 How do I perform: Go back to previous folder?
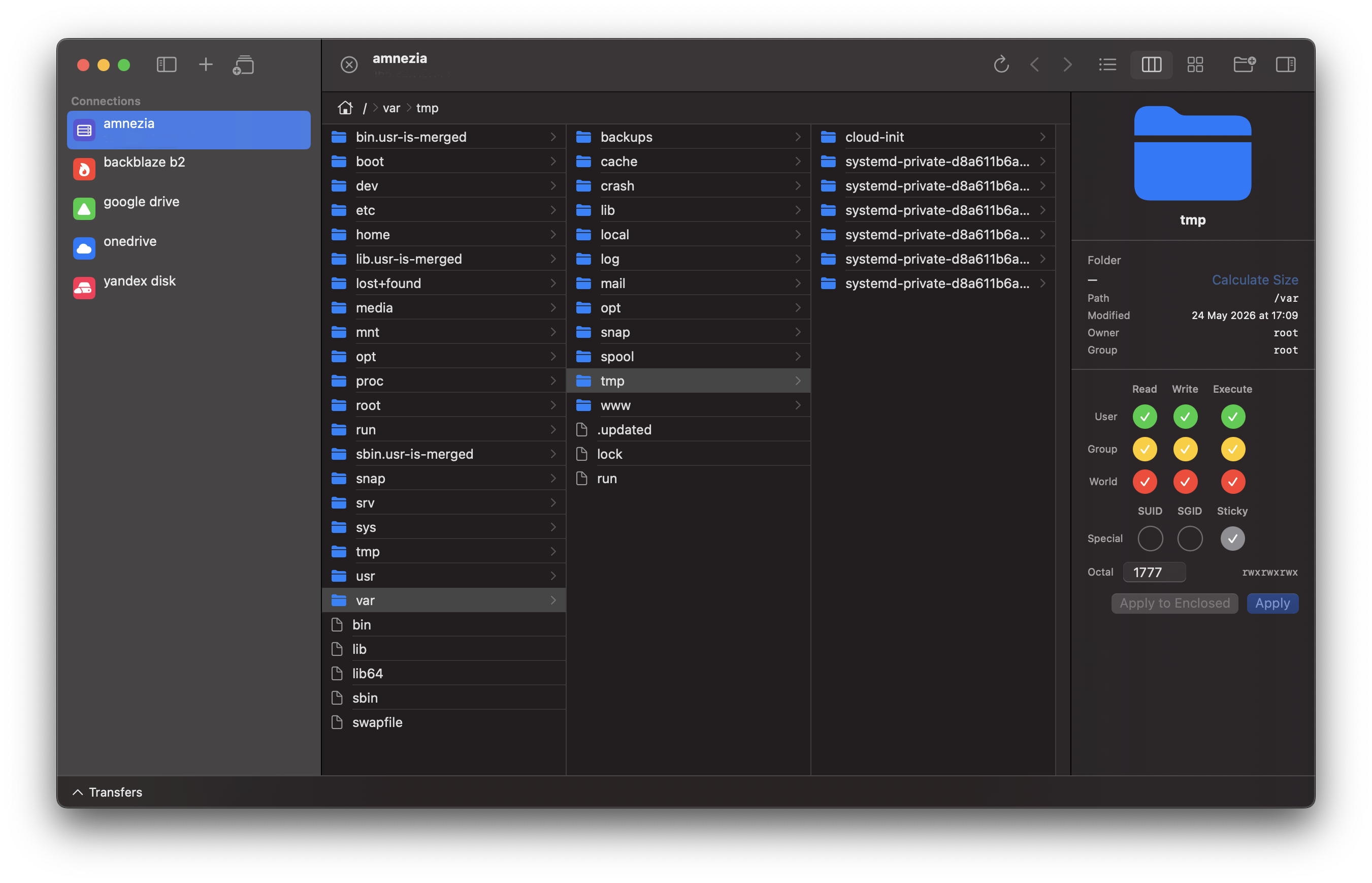(x=1034, y=64)
